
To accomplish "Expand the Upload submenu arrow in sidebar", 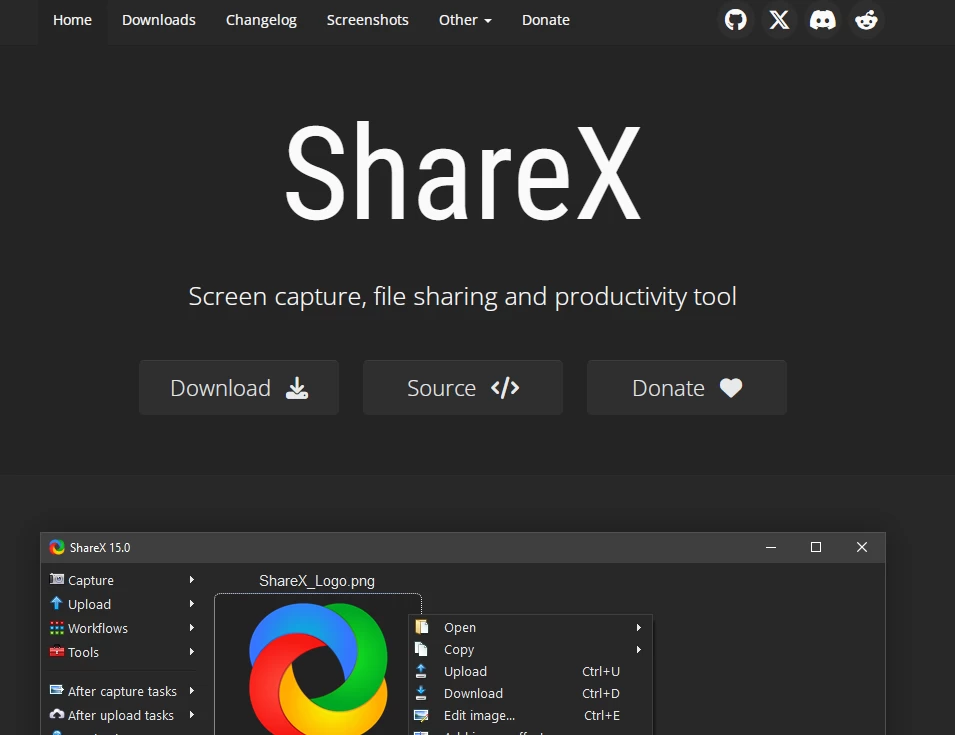I will 192,603.
